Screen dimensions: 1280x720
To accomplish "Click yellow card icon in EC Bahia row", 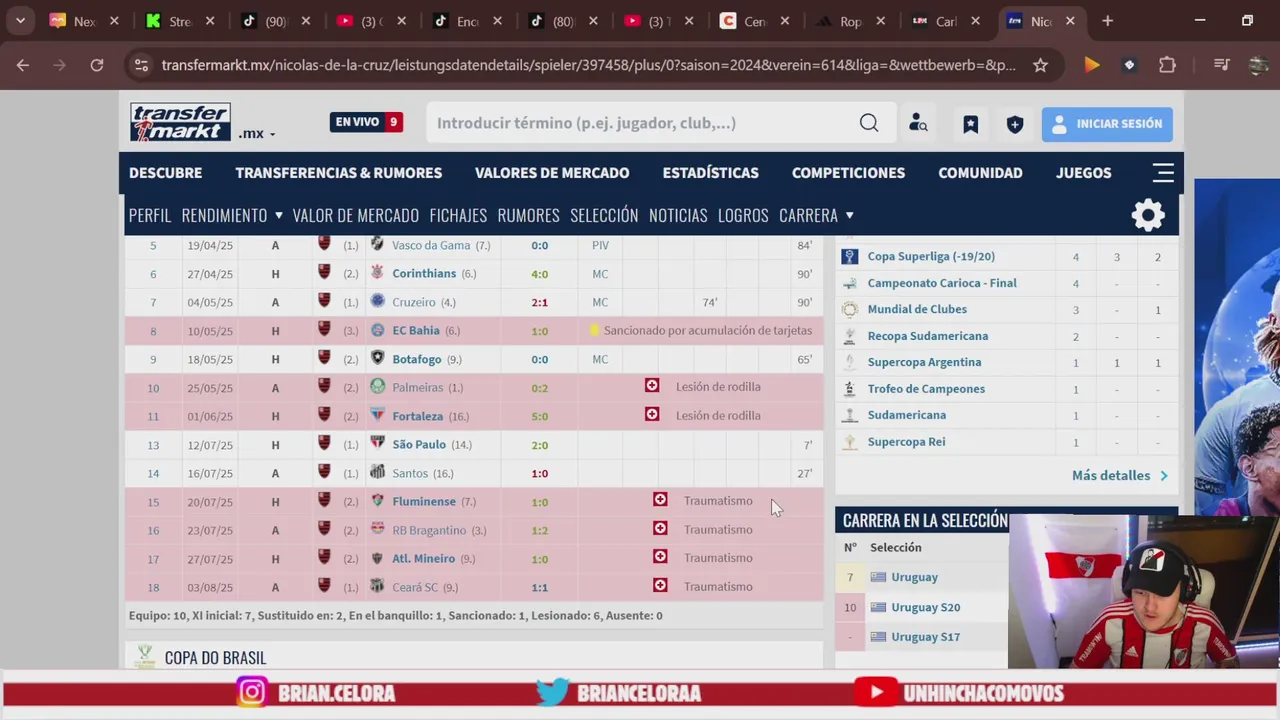I will click(x=595, y=329).
